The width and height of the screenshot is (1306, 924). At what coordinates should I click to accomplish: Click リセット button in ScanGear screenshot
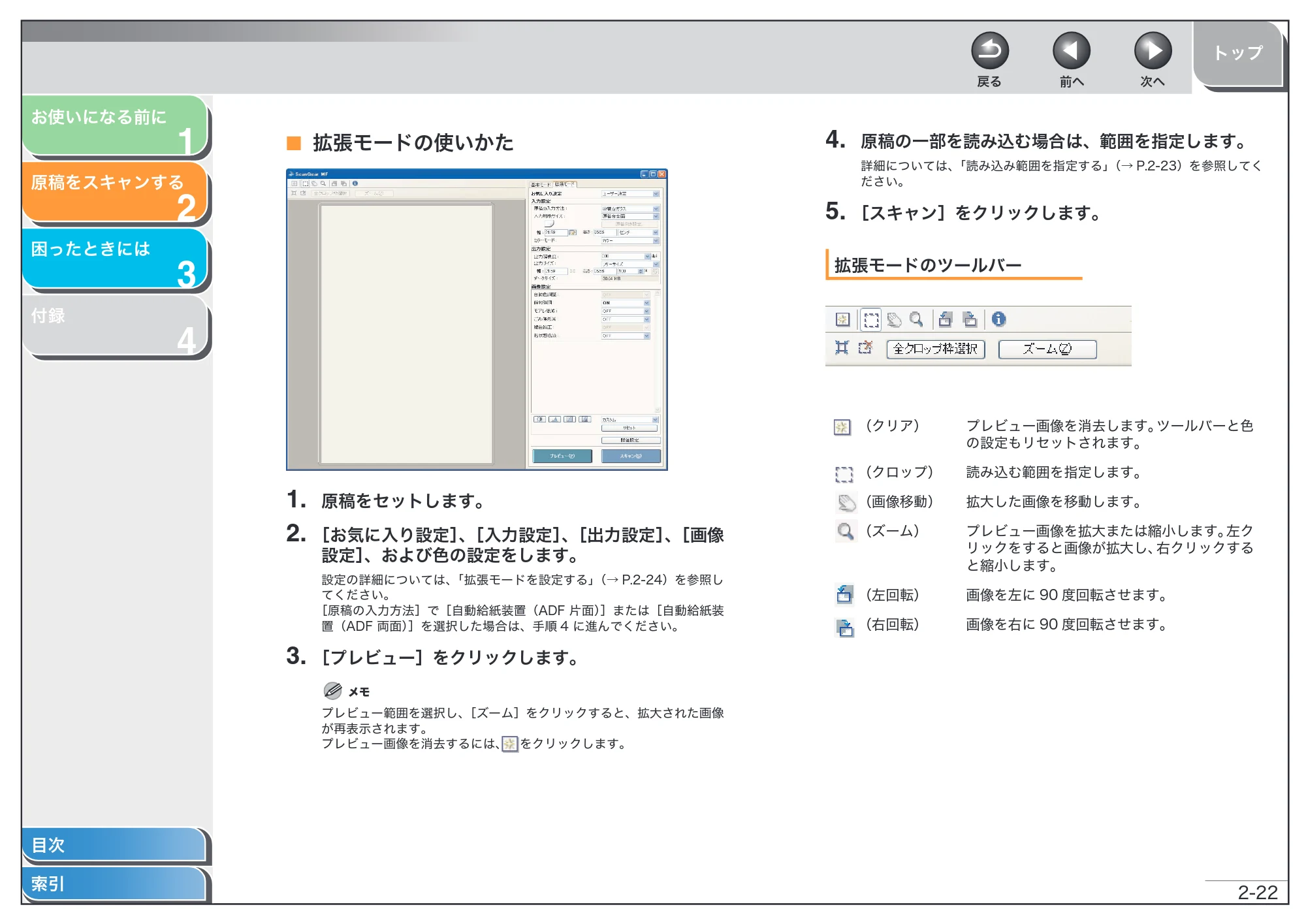(x=629, y=428)
